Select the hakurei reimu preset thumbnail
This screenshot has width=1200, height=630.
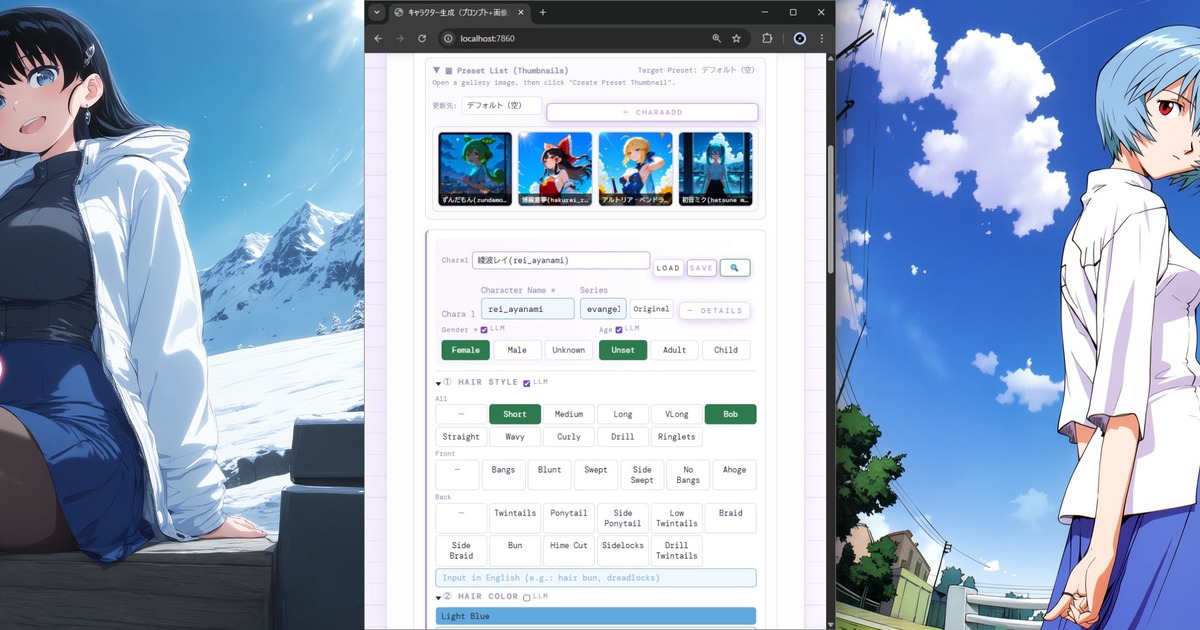coord(555,169)
